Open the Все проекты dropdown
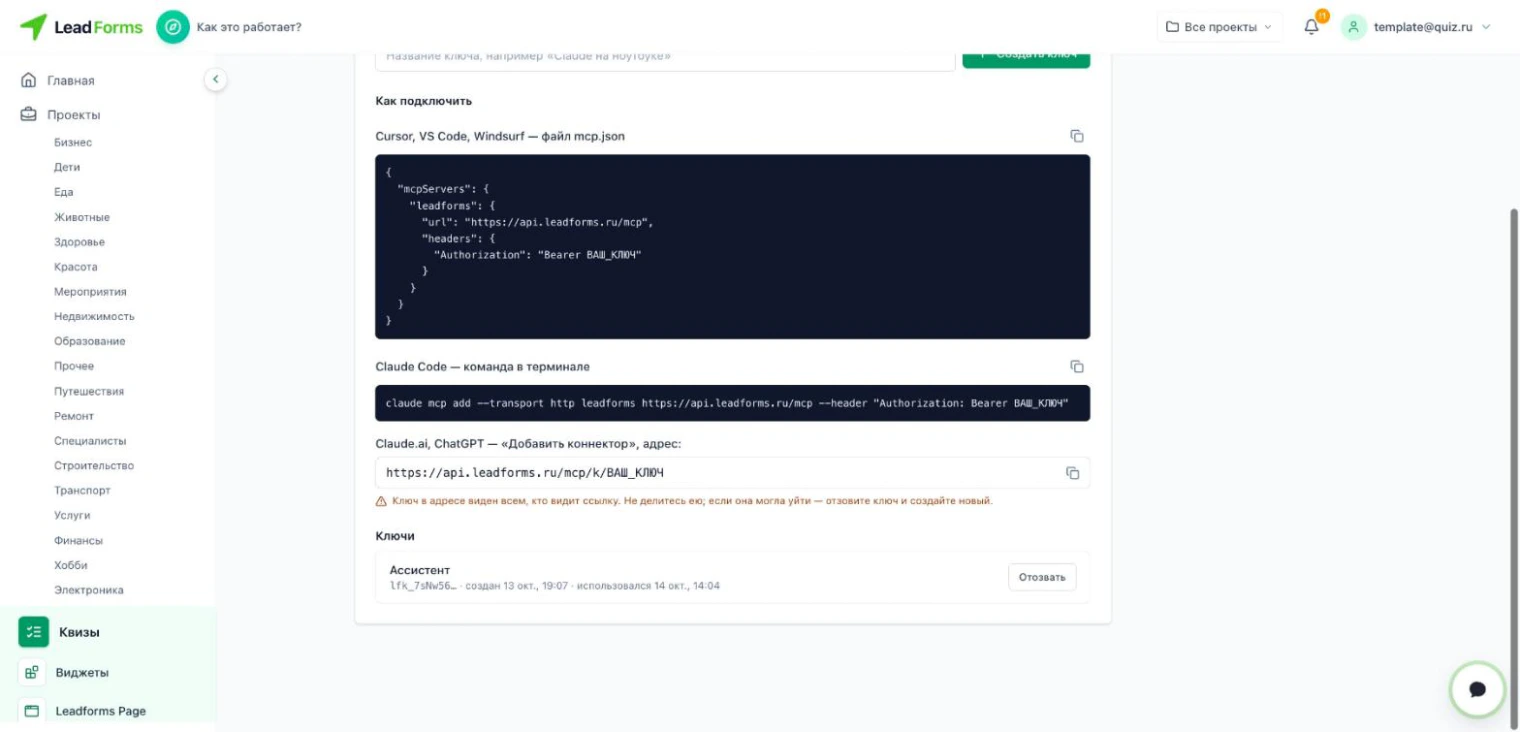 [1220, 27]
